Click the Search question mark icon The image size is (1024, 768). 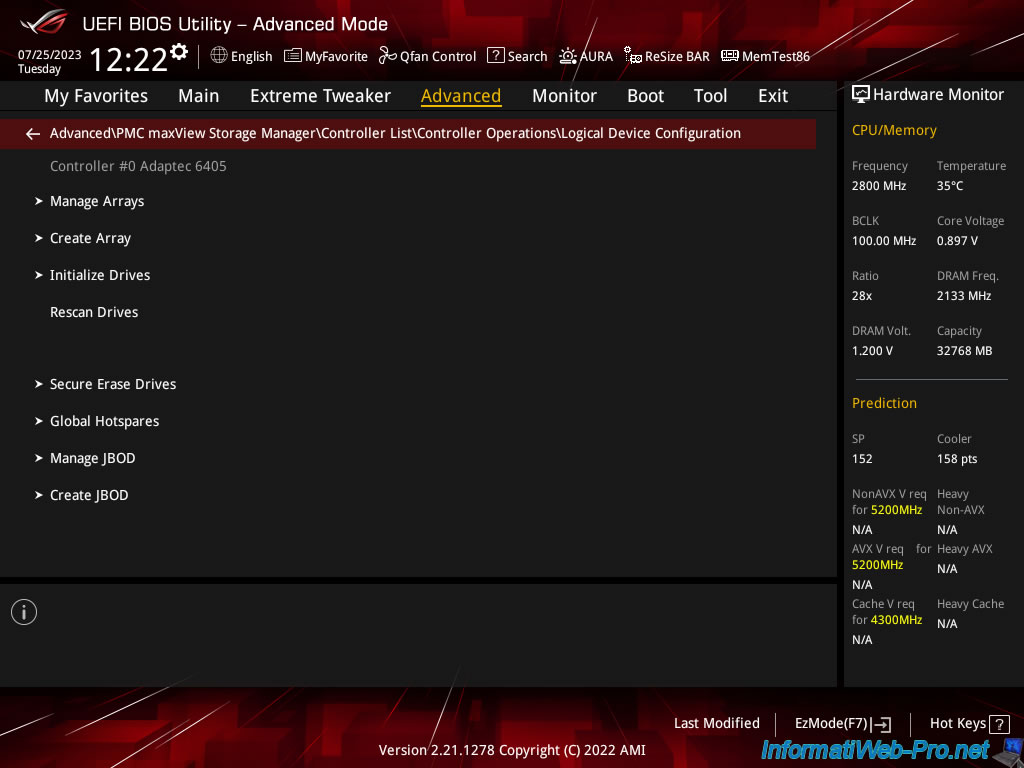point(496,56)
